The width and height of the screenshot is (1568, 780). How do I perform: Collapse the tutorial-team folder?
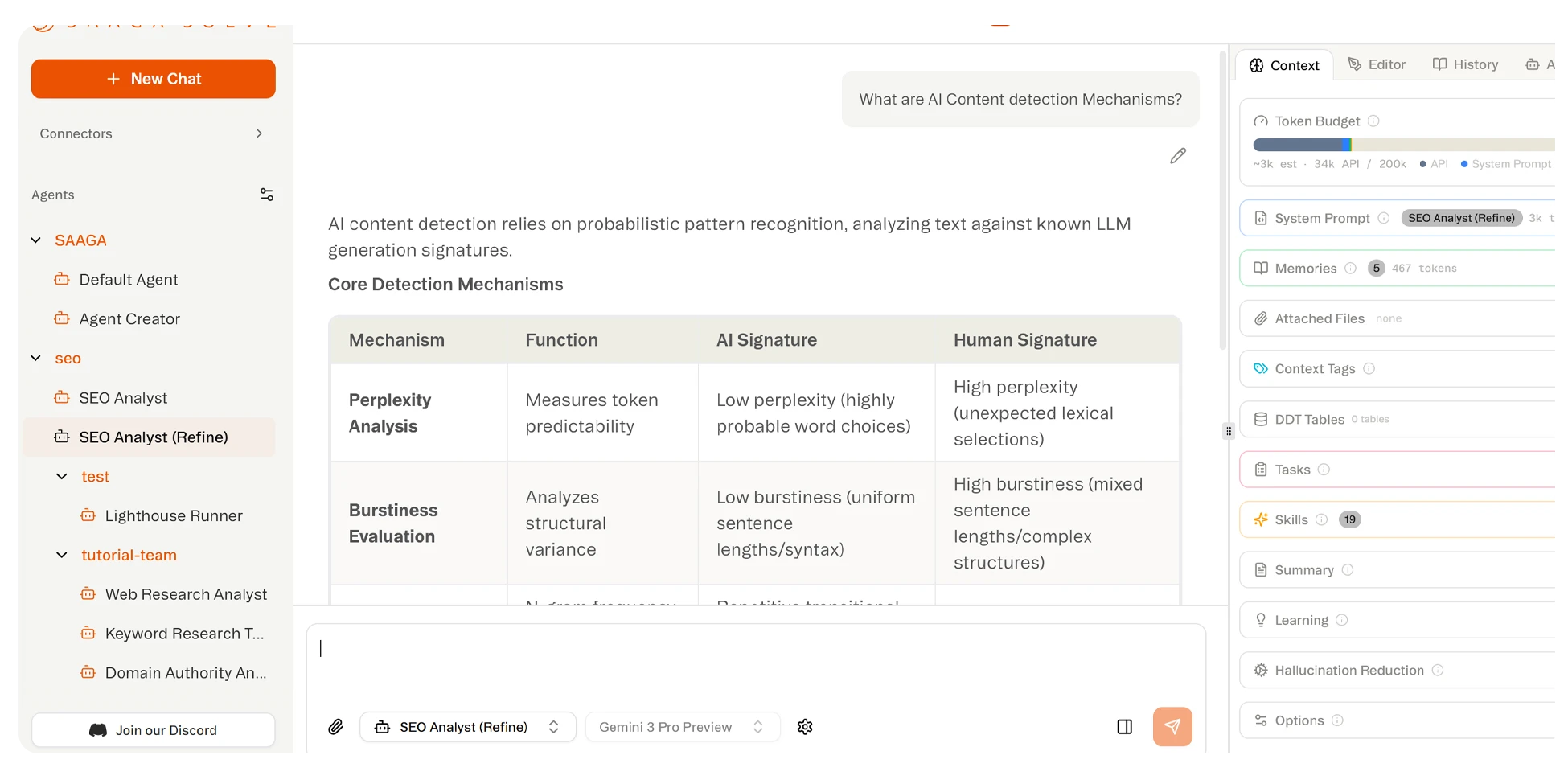click(x=62, y=555)
